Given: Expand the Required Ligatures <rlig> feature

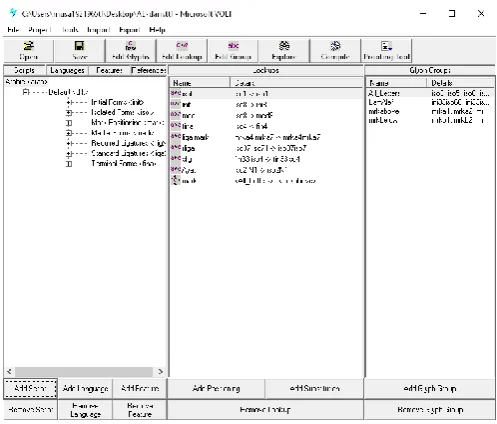Looking at the screenshot, I should click(x=69, y=143).
